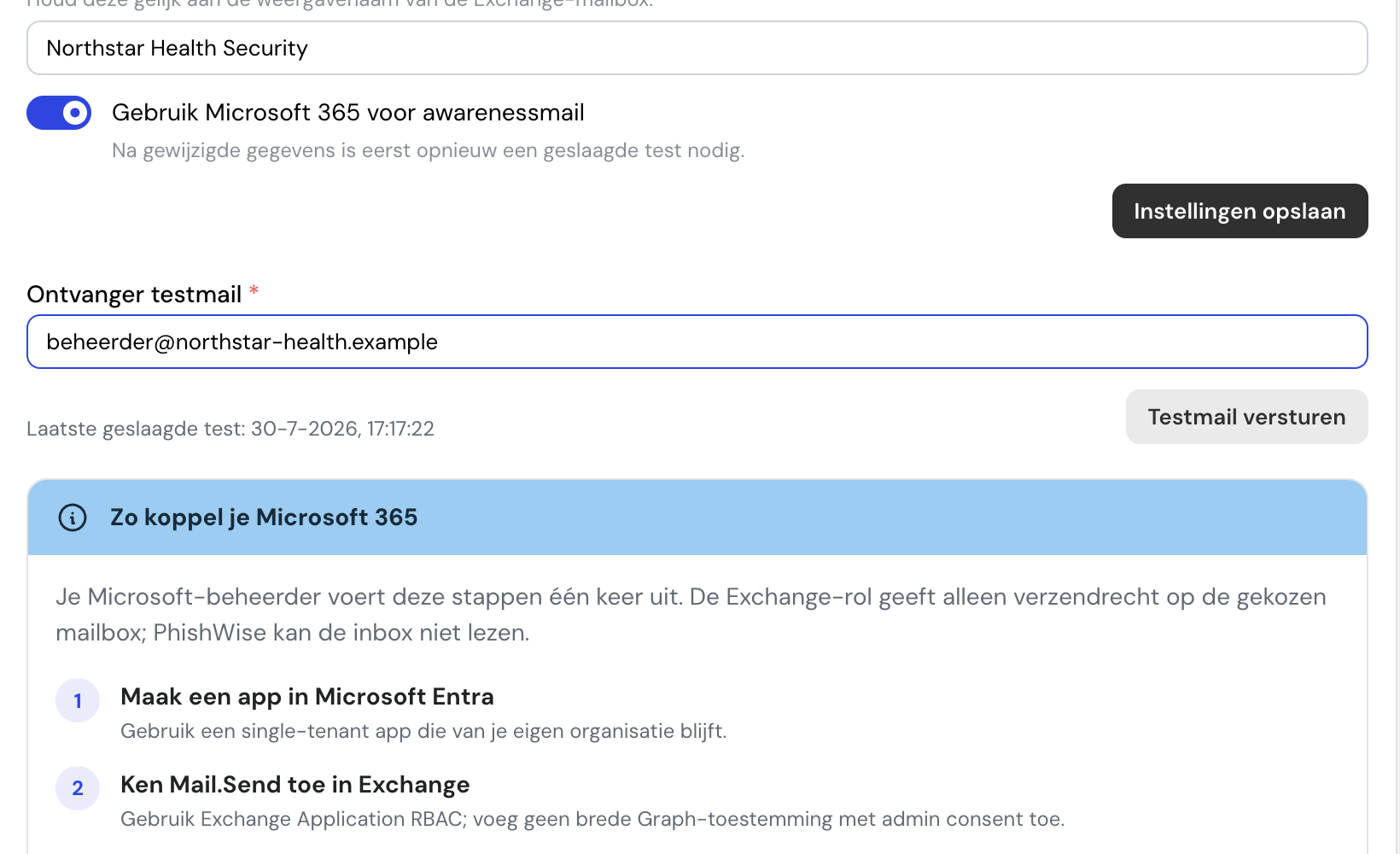Send a test email with Testmail versturen
Image resolution: width=1400 pixels, height=854 pixels.
coord(1246,417)
